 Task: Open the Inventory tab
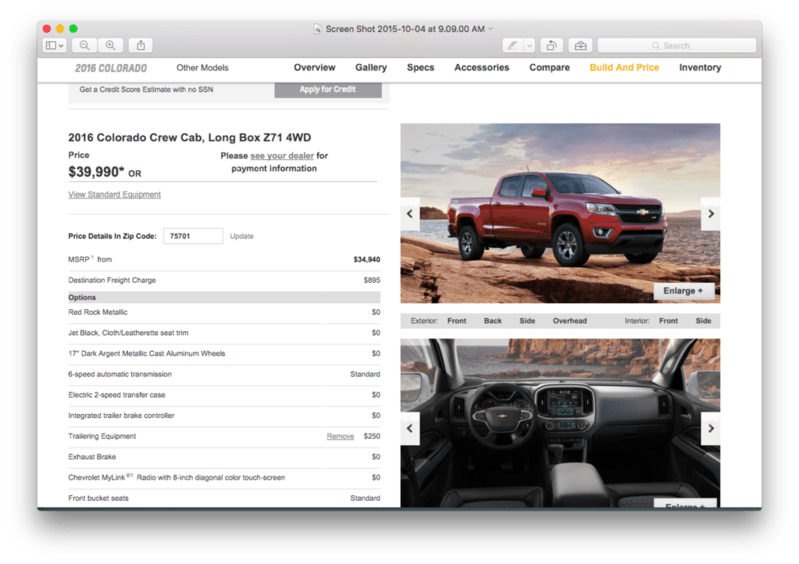(x=700, y=67)
